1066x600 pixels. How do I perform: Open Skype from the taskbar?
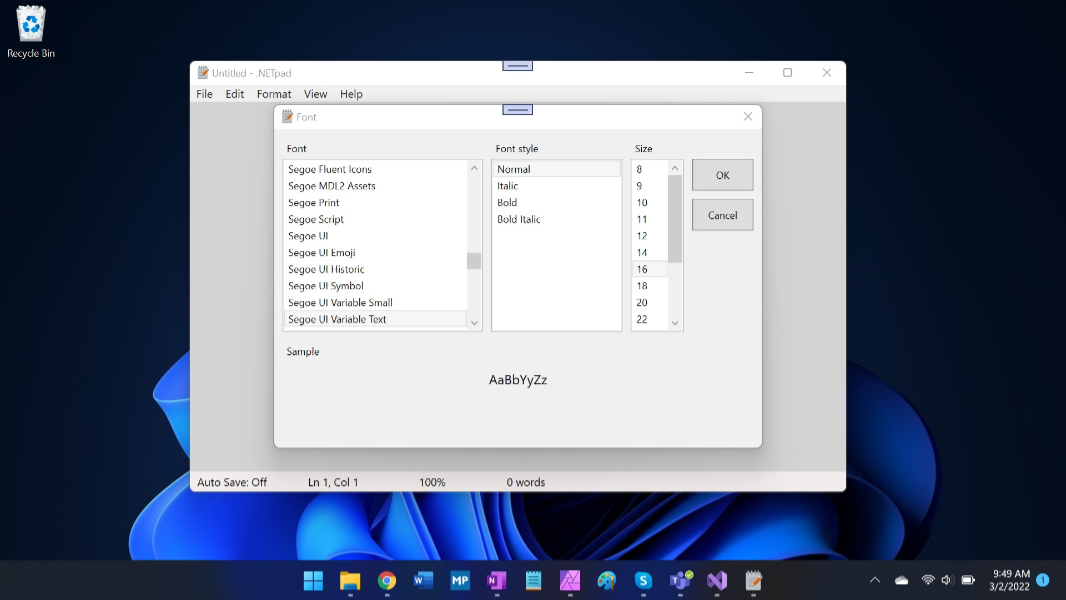[643, 580]
